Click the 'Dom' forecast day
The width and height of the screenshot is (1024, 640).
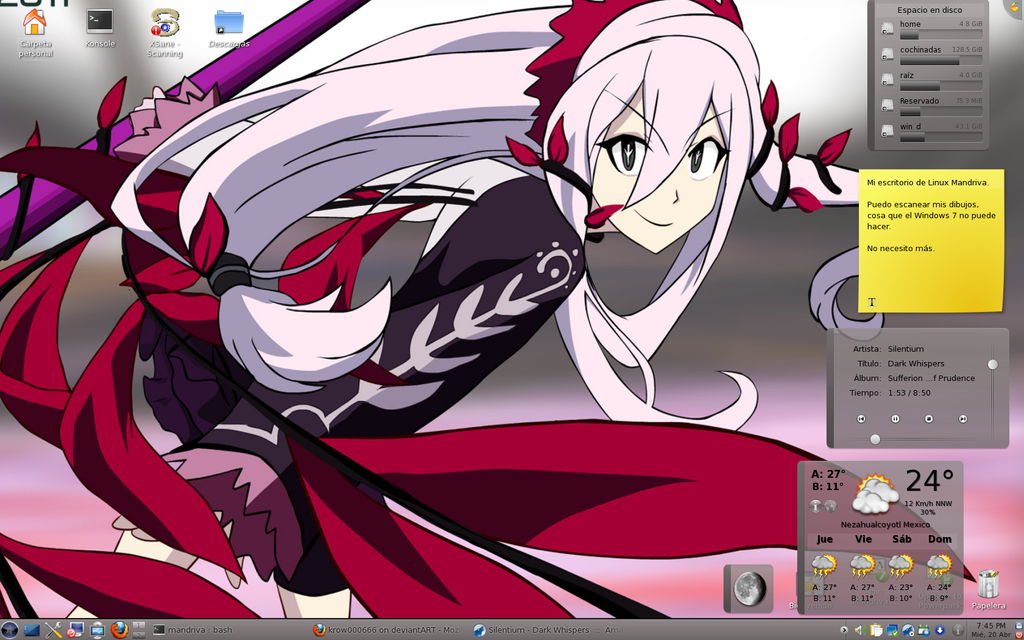pos(940,539)
